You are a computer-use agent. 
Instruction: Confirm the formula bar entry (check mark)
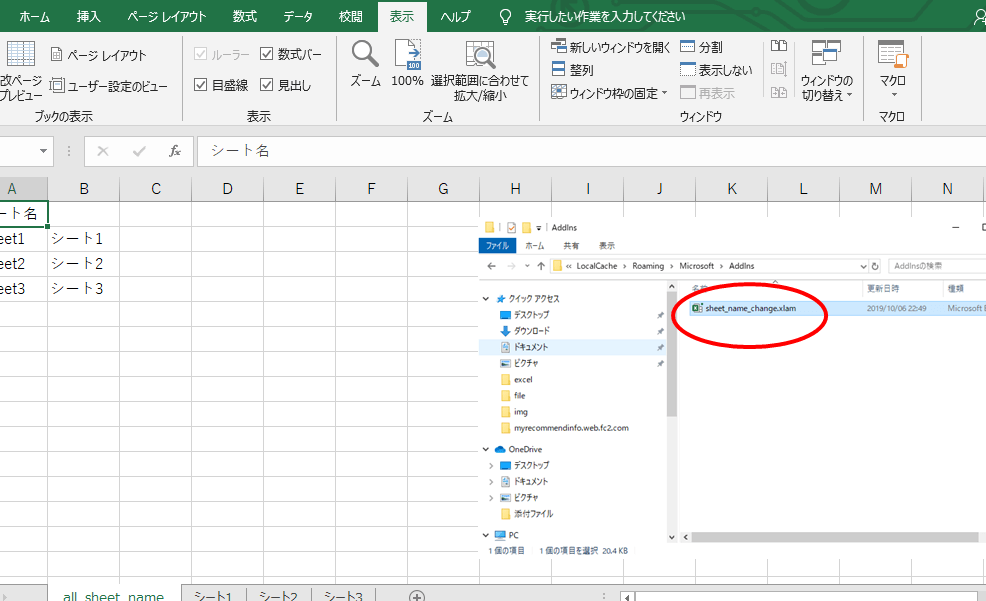pyautogui.click(x=139, y=151)
